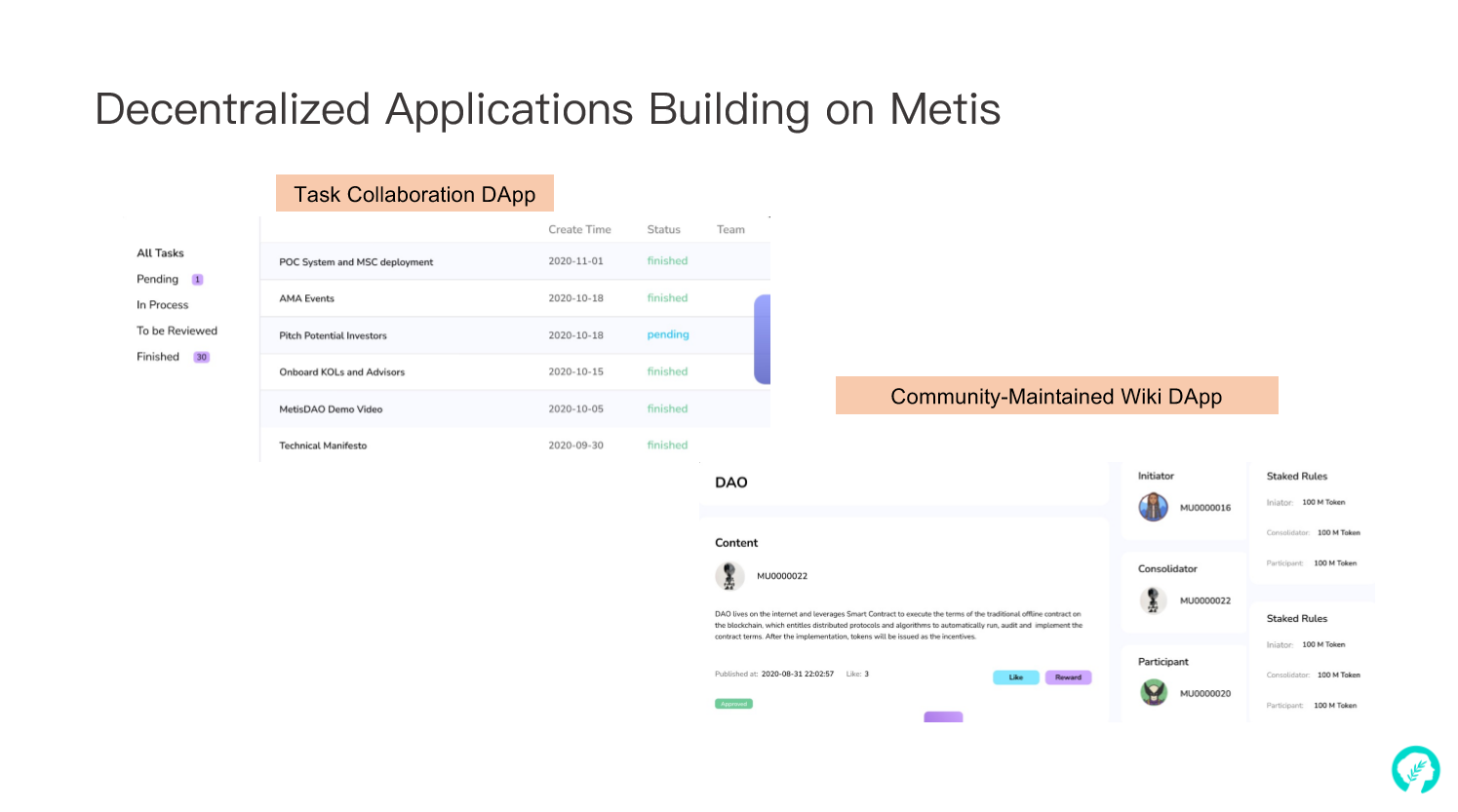Show Pending tasks

157,280
